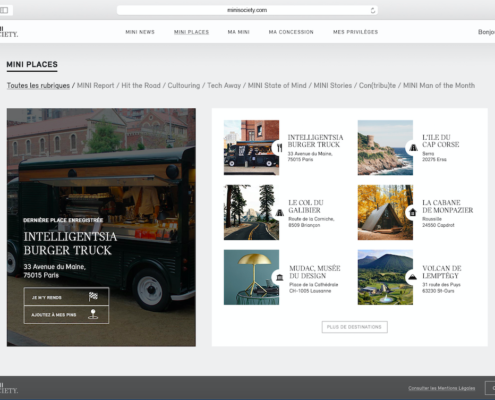Image resolution: width=495 pixels, height=400 pixels.
Task: Go to the MA CONCESSION section
Action: (x=291, y=32)
